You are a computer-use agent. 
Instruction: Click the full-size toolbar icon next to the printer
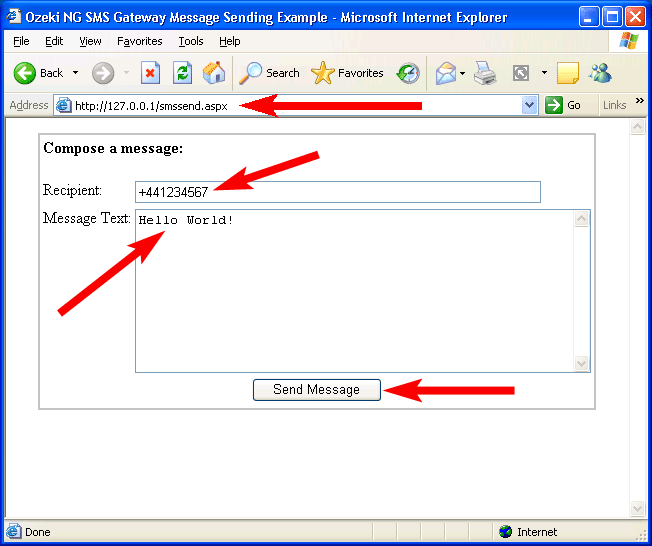click(x=521, y=73)
